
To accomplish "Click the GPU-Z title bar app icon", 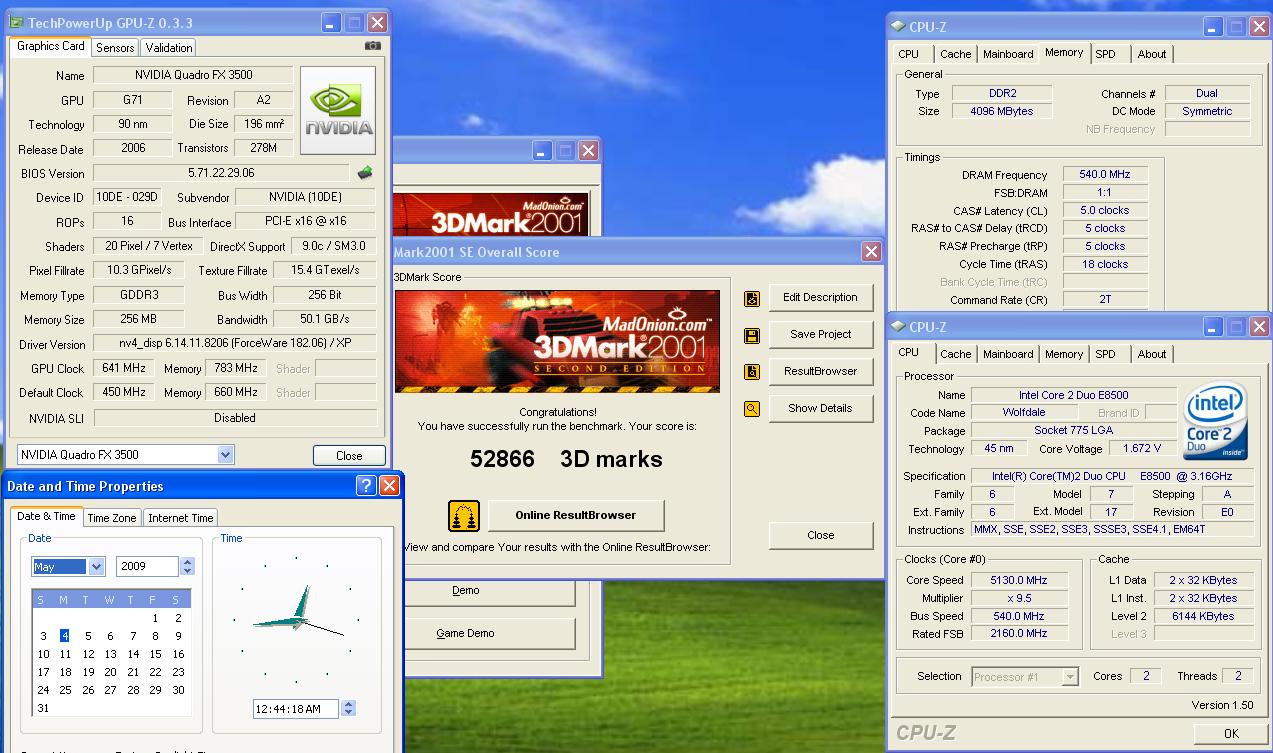I will [x=15, y=22].
